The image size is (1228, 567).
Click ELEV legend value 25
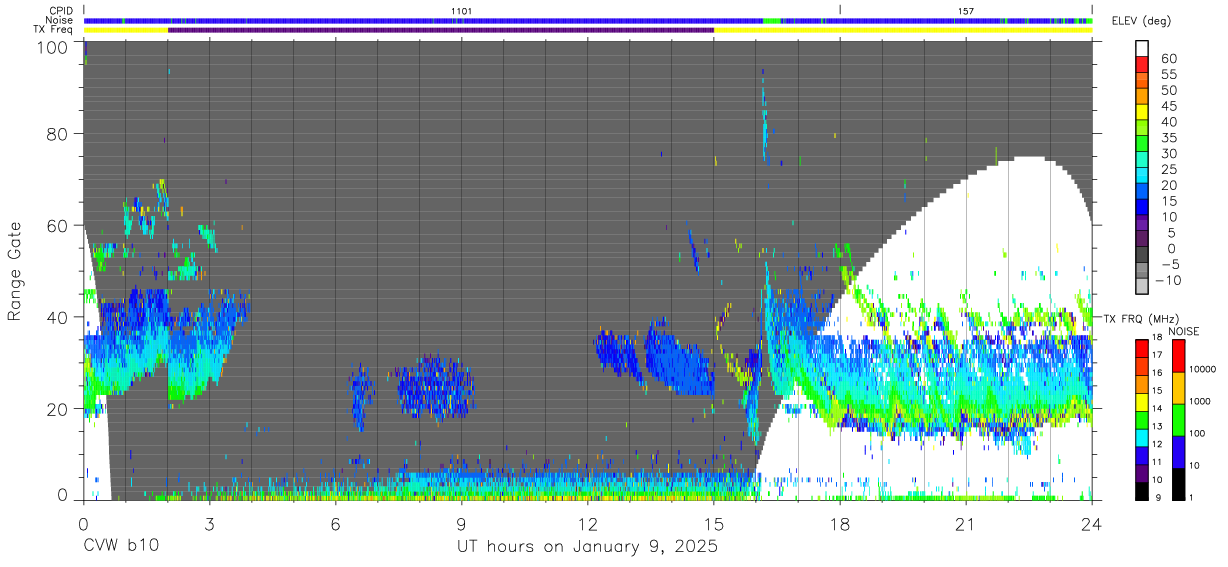[1169, 169]
